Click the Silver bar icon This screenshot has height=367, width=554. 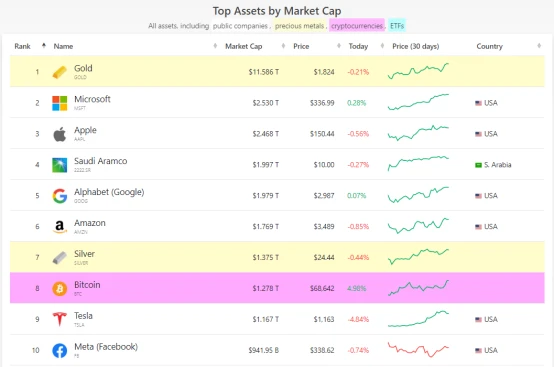point(59,258)
